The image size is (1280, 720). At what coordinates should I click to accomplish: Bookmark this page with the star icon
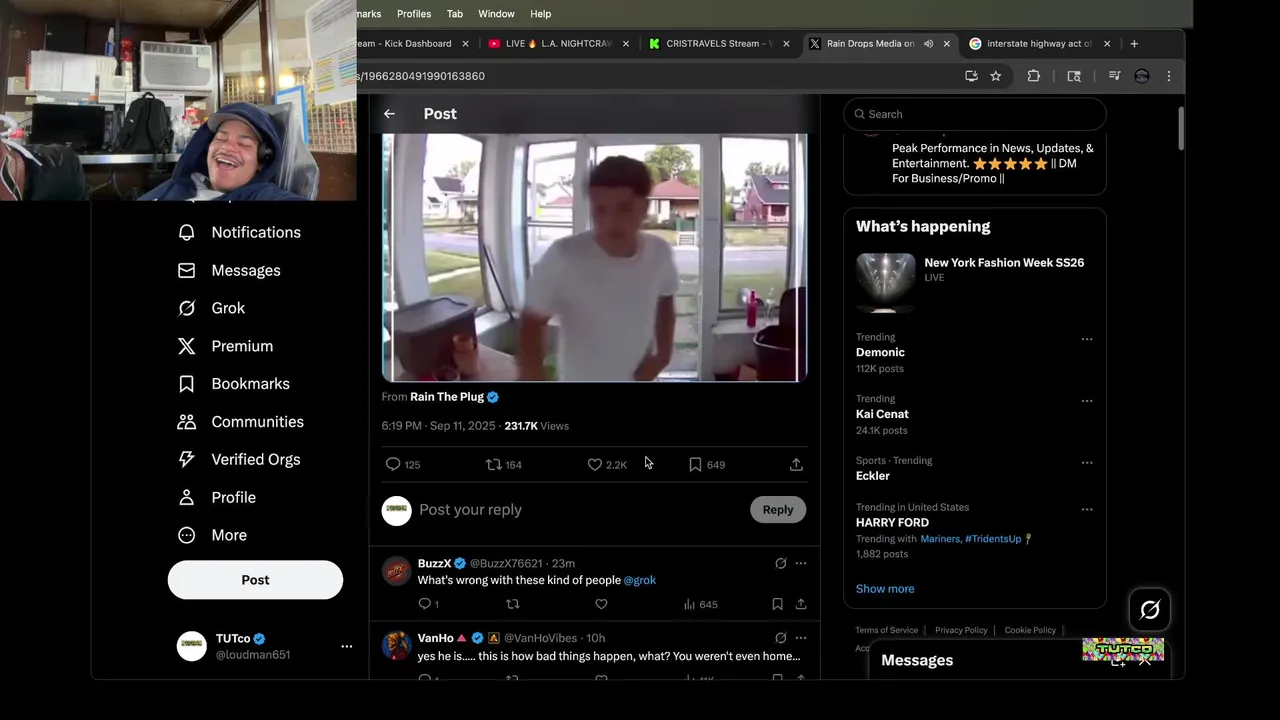[996, 76]
